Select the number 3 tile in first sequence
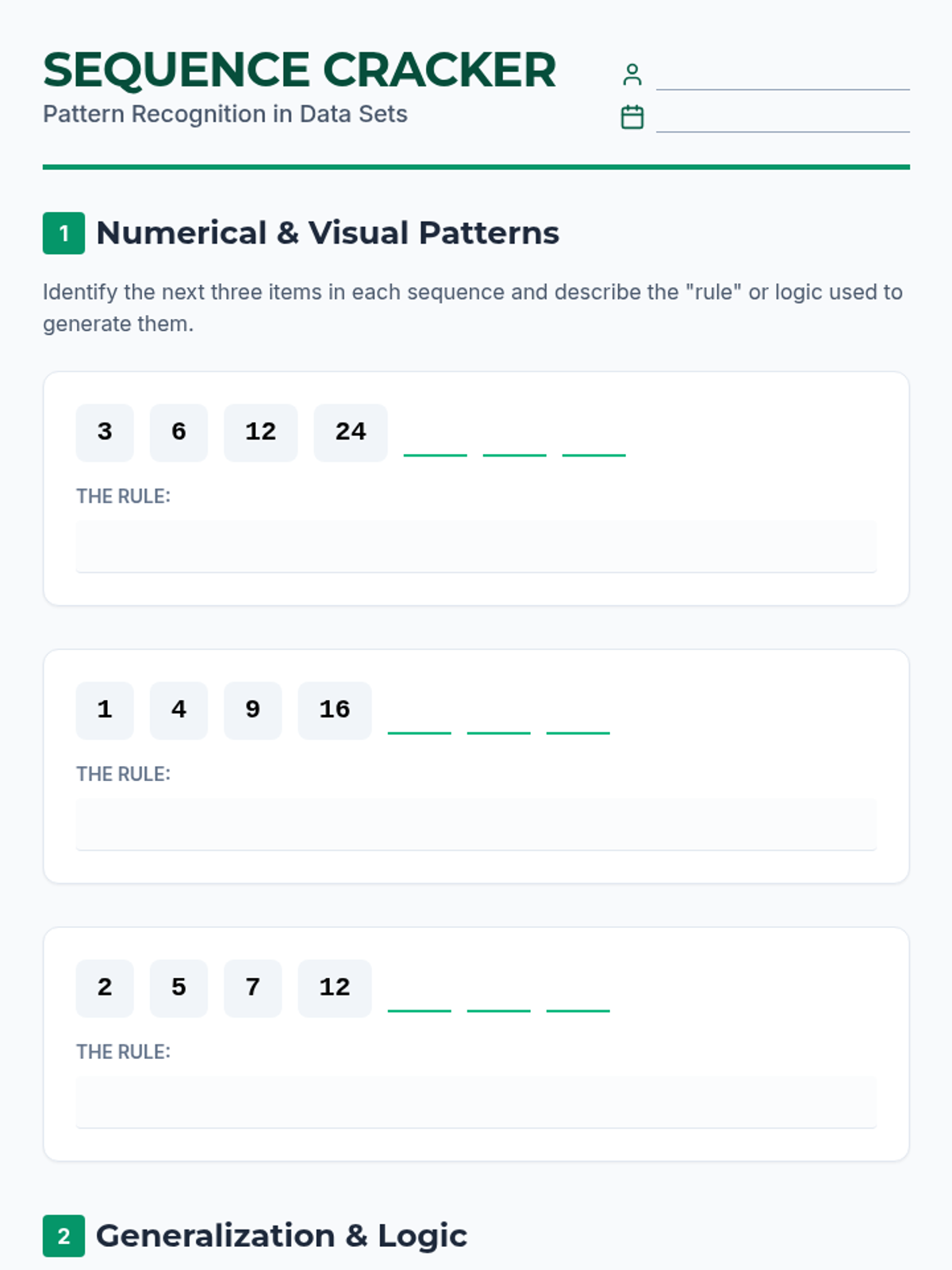The width and height of the screenshot is (952, 1270). (x=105, y=432)
